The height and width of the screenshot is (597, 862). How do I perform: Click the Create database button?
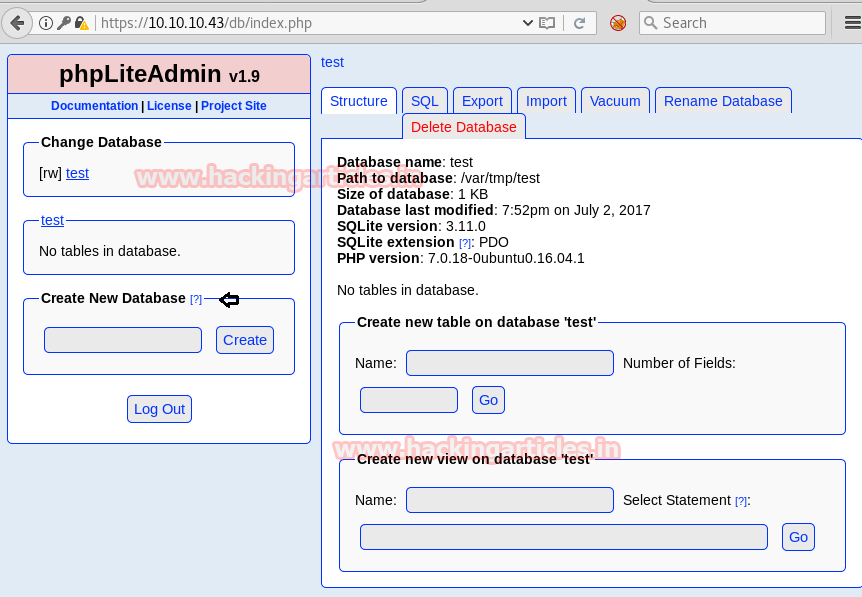(x=245, y=340)
